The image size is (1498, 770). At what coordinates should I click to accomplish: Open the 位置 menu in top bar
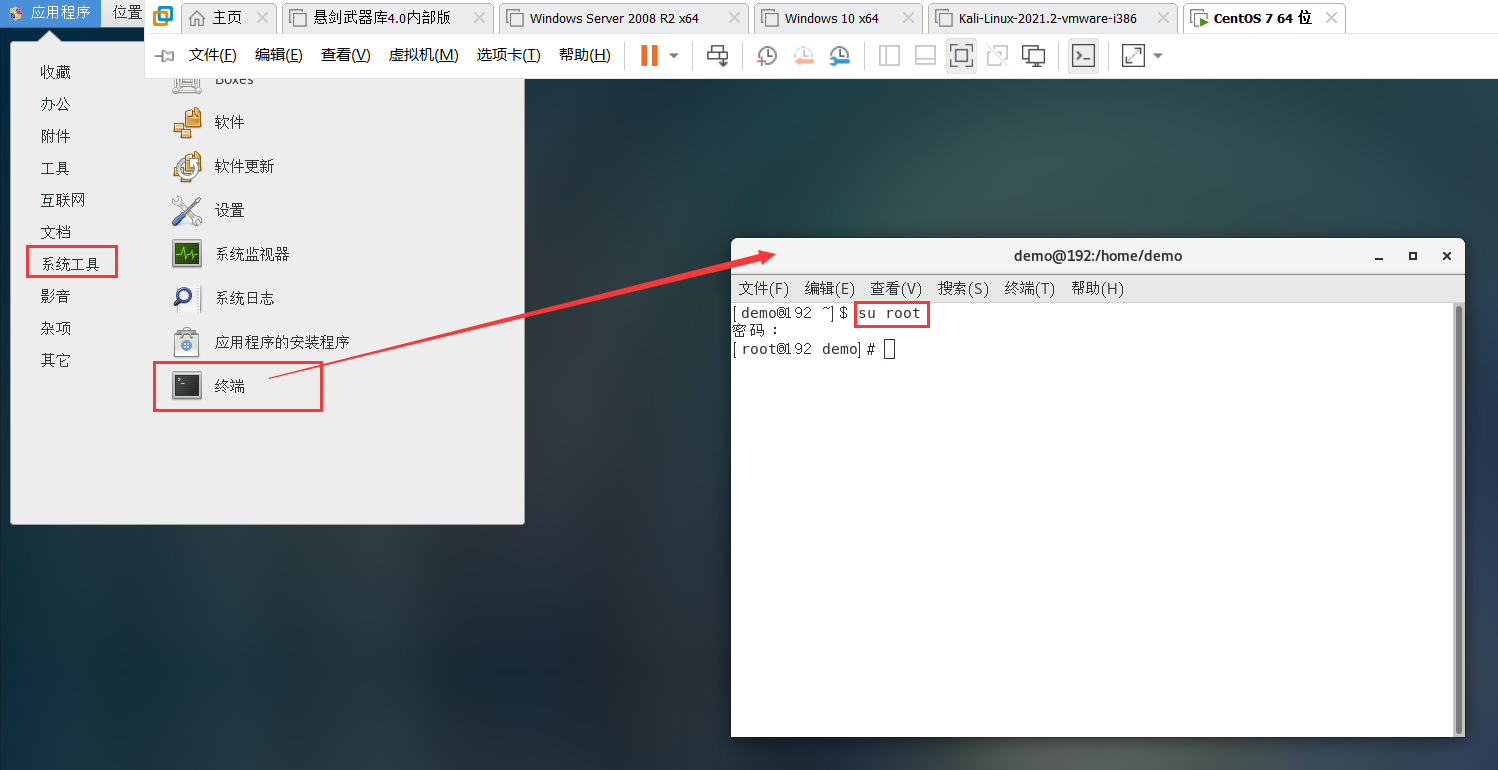pos(127,13)
